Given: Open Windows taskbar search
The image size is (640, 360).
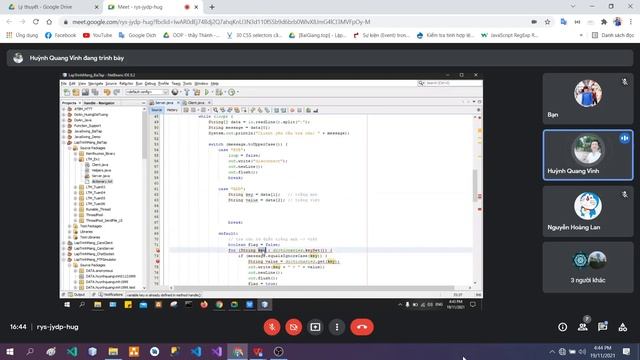Looking at the screenshot, I should [30, 351].
